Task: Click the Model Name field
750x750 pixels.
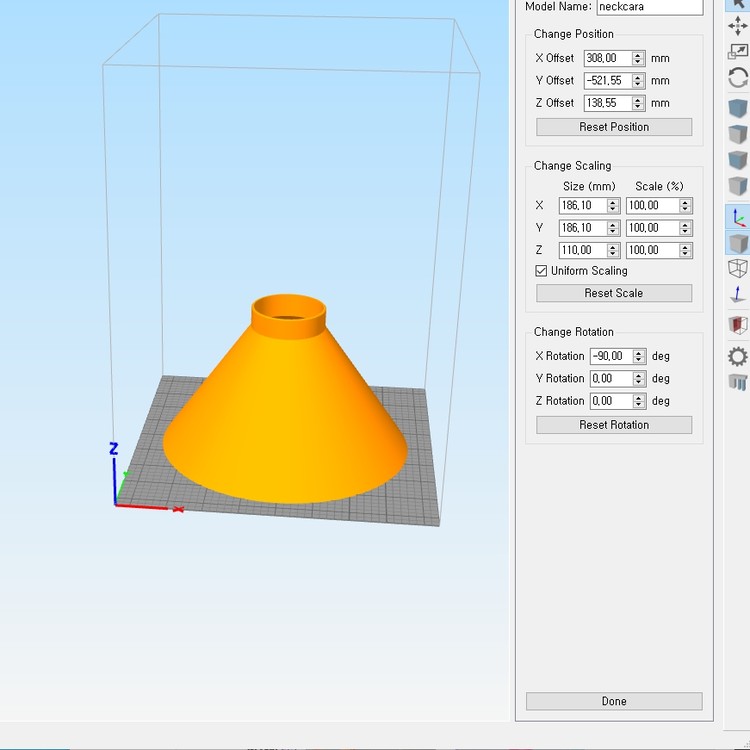Action: point(650,7)
